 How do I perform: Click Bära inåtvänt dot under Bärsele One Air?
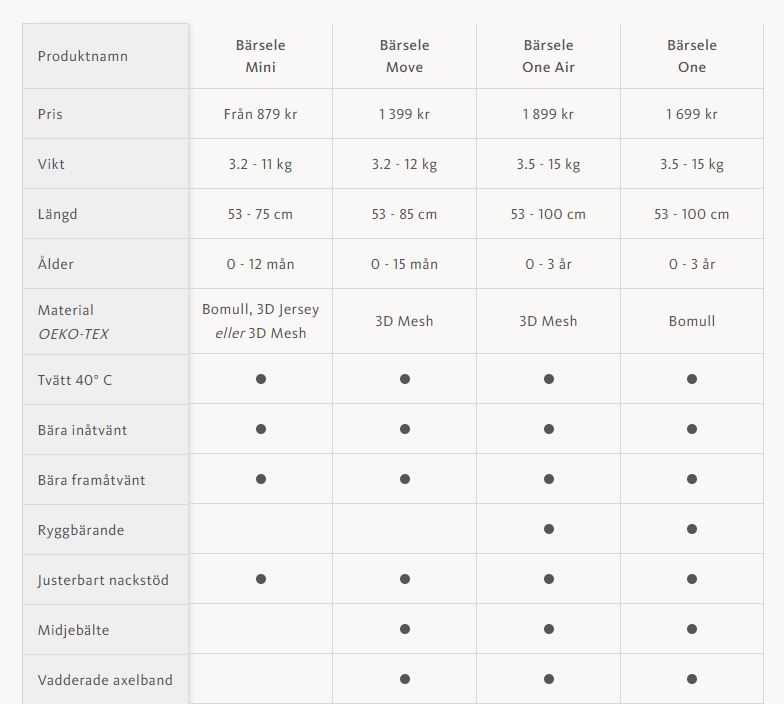pos(549,429)
